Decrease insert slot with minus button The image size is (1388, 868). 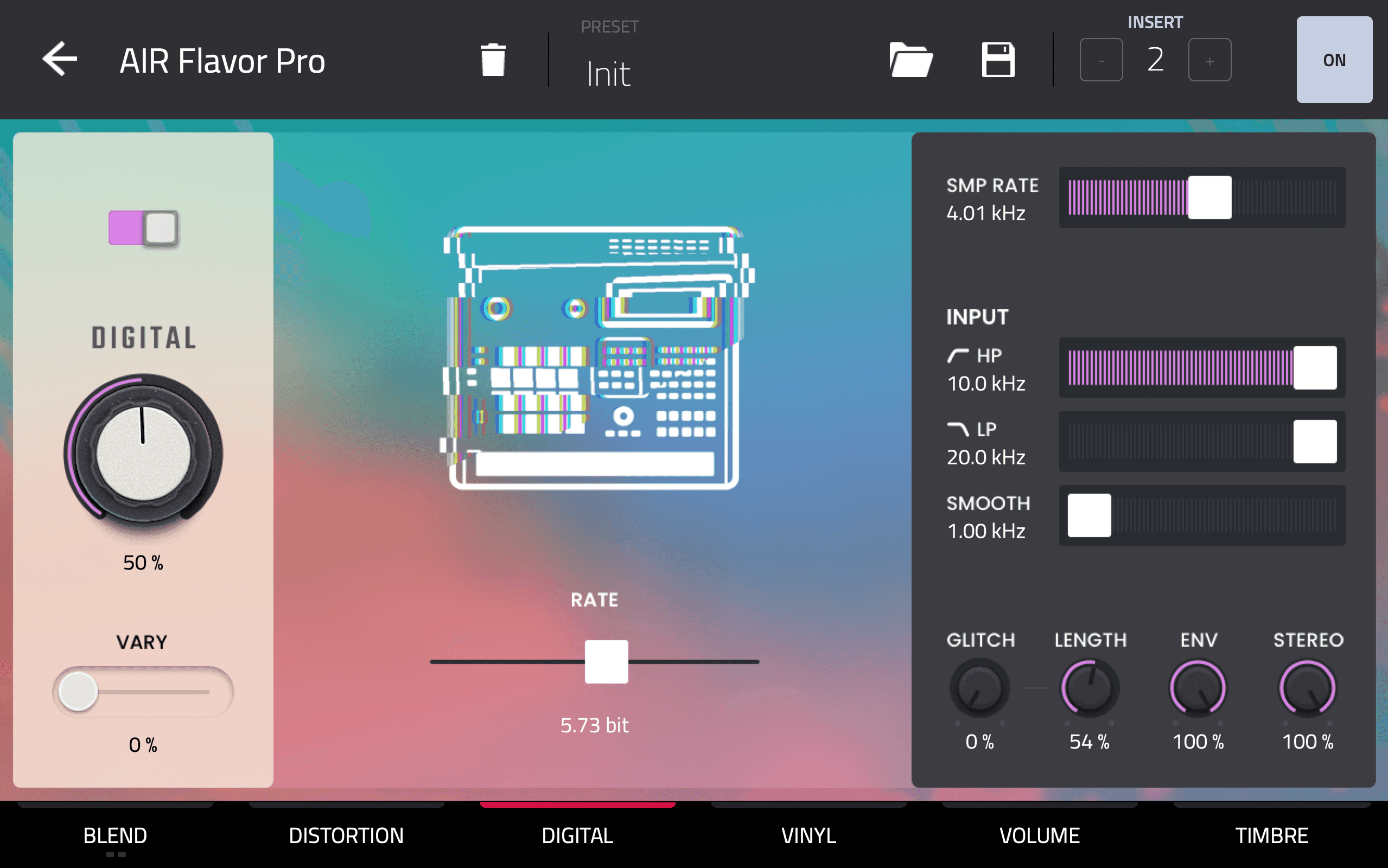tap(1100, 60)
